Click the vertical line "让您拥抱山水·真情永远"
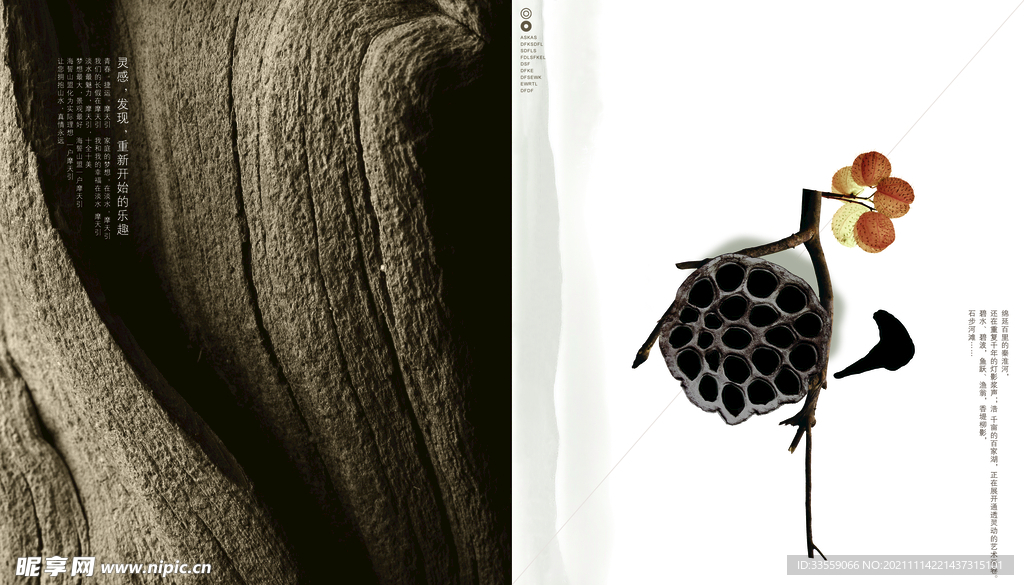The width and height of the screenshot is (1024, 585). 61,101
